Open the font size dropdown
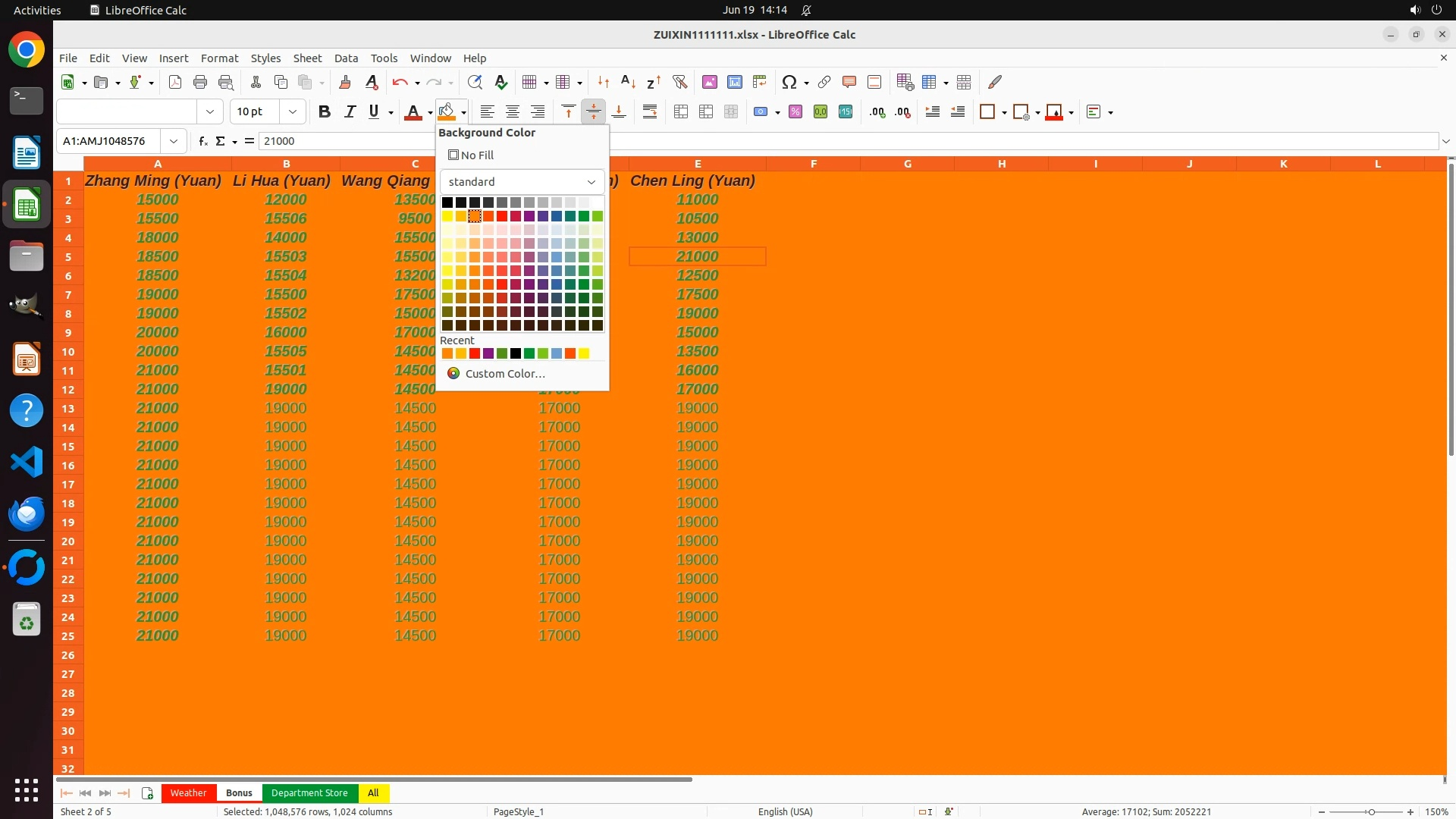The image size is (1456, 819). tap(293, 112)
